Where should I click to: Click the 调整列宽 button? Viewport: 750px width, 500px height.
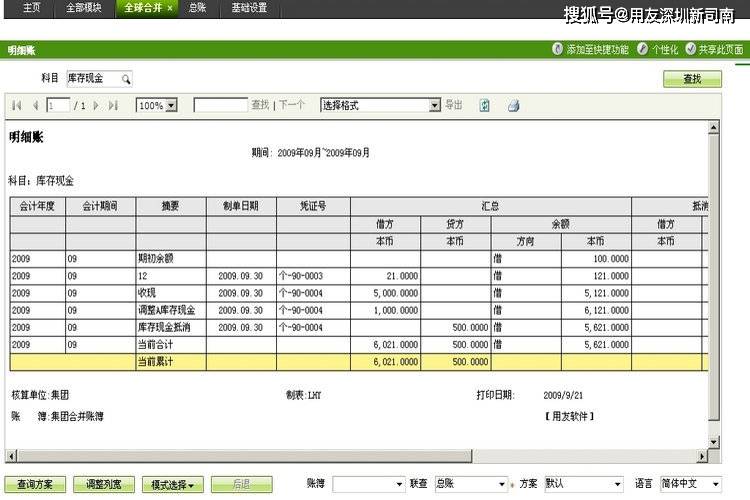104,484
